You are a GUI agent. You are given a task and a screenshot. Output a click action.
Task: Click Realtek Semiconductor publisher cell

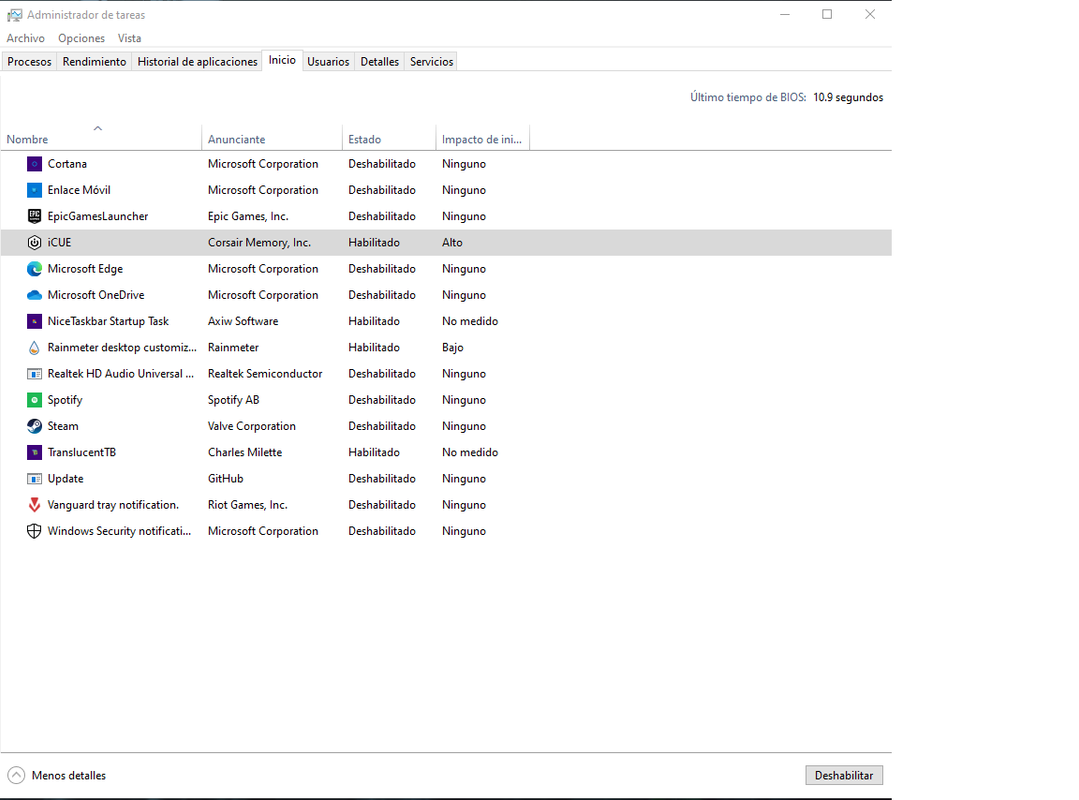point(265,374)
